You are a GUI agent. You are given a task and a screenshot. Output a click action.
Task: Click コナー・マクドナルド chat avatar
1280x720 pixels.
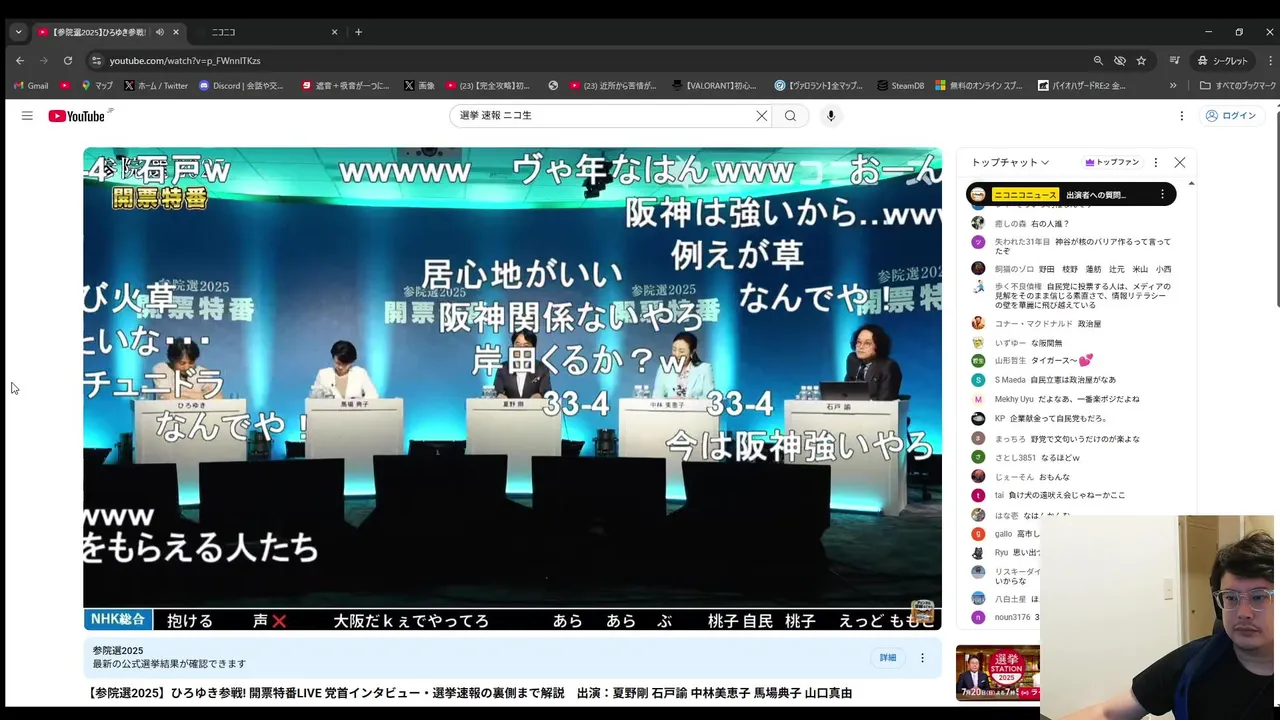pos(978,323)
